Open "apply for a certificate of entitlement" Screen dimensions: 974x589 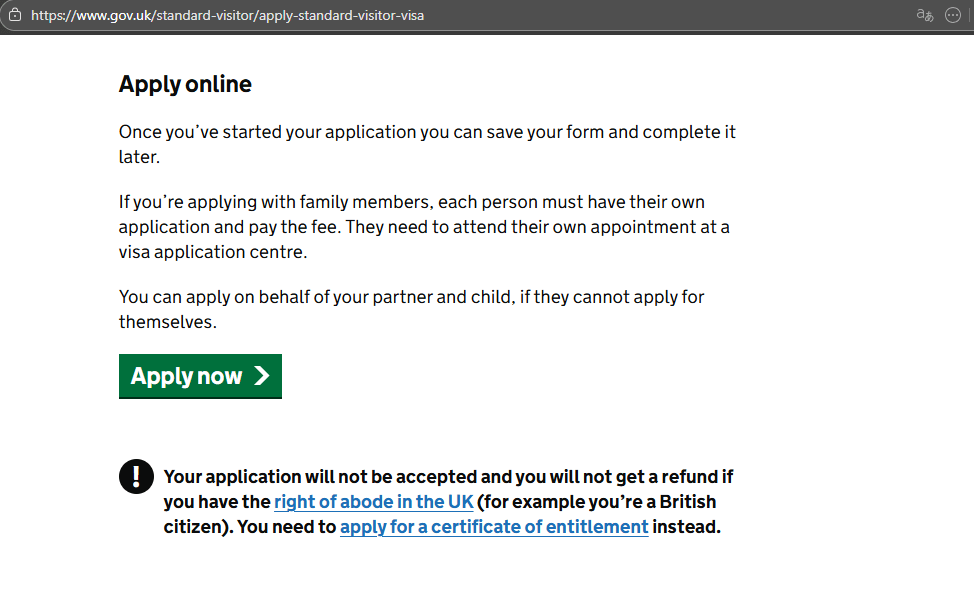click(x=493, y=526)
